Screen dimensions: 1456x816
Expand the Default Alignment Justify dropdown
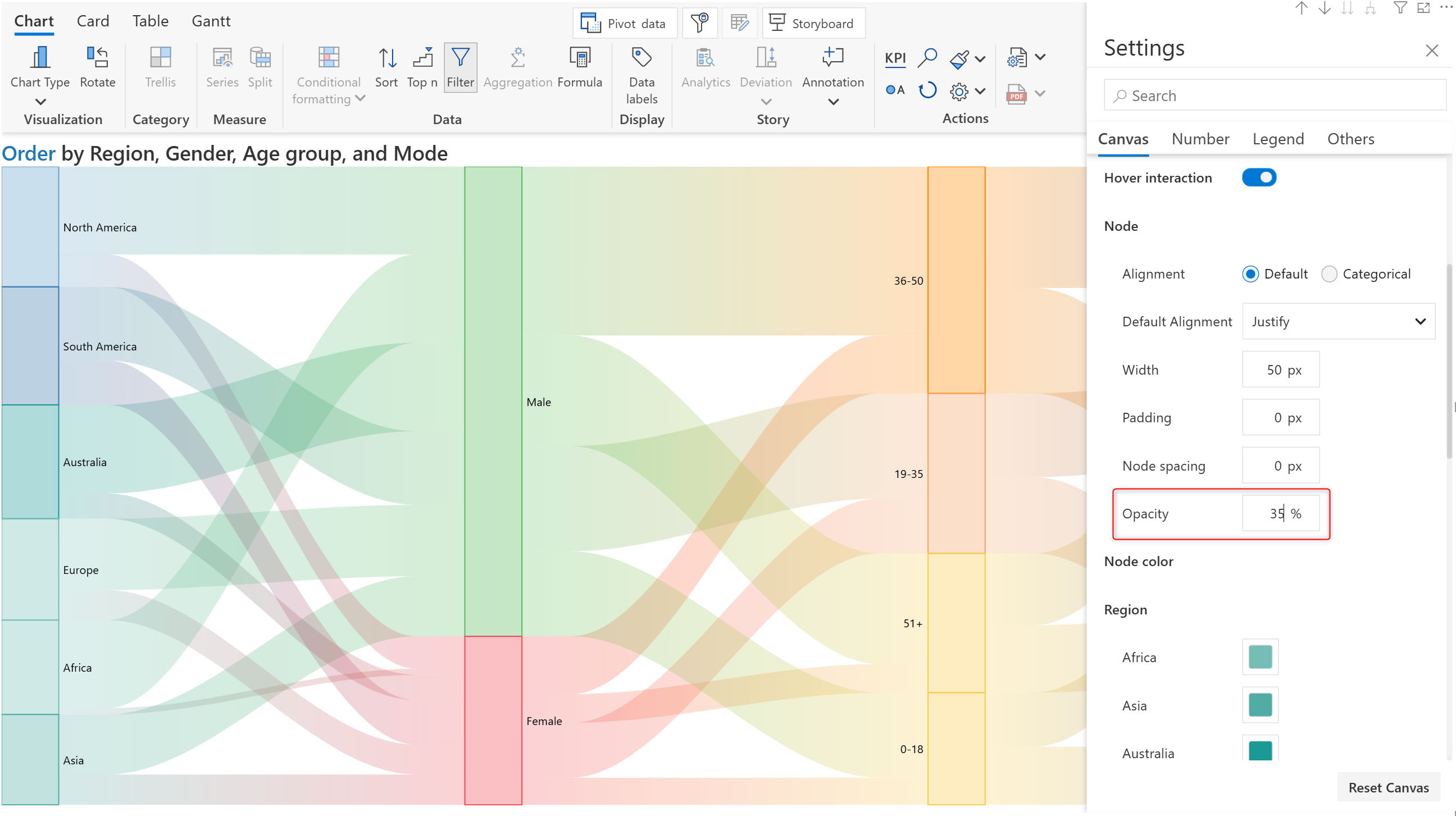(1338, 322)
